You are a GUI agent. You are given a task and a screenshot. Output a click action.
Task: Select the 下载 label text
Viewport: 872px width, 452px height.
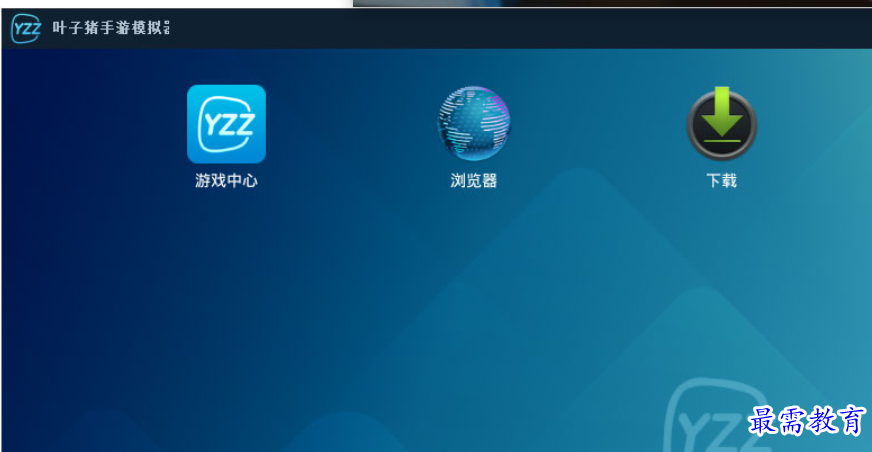pyautogui.click(x=721, y=181)
